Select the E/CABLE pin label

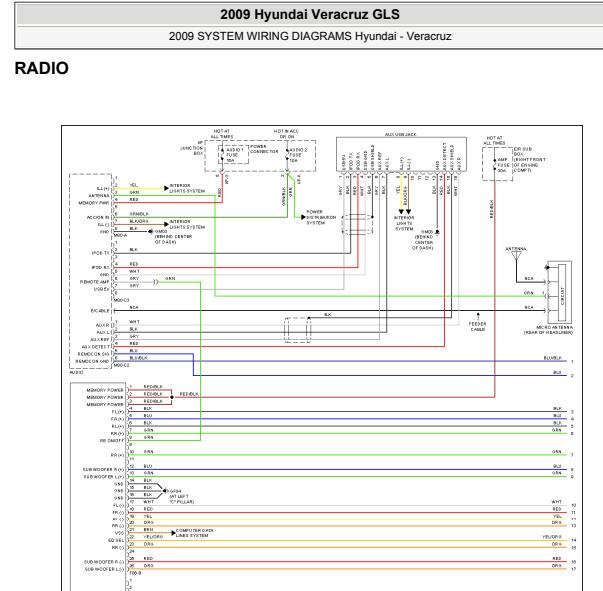pos(100,311)
